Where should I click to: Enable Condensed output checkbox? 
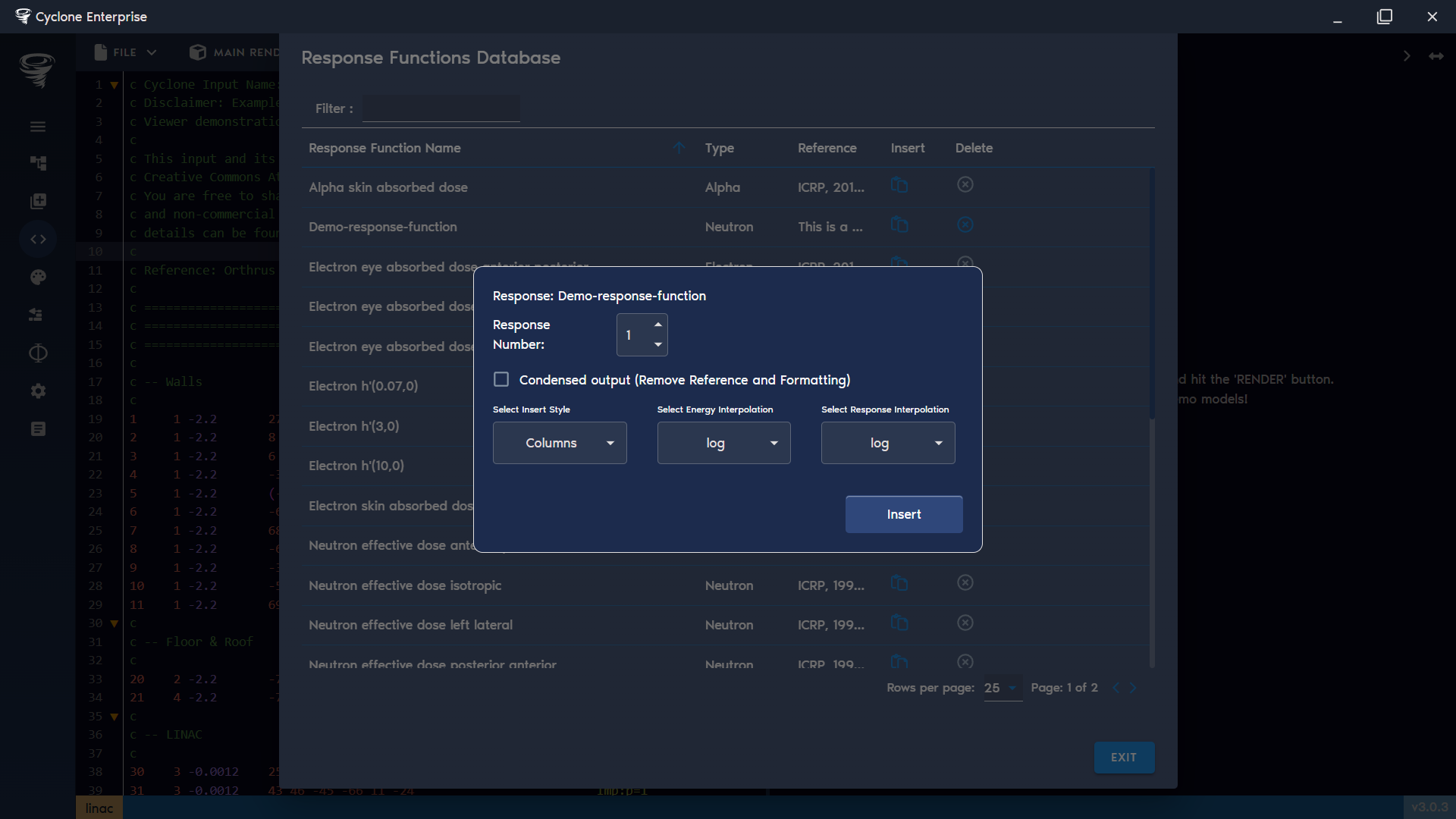[x=500, y=378]
